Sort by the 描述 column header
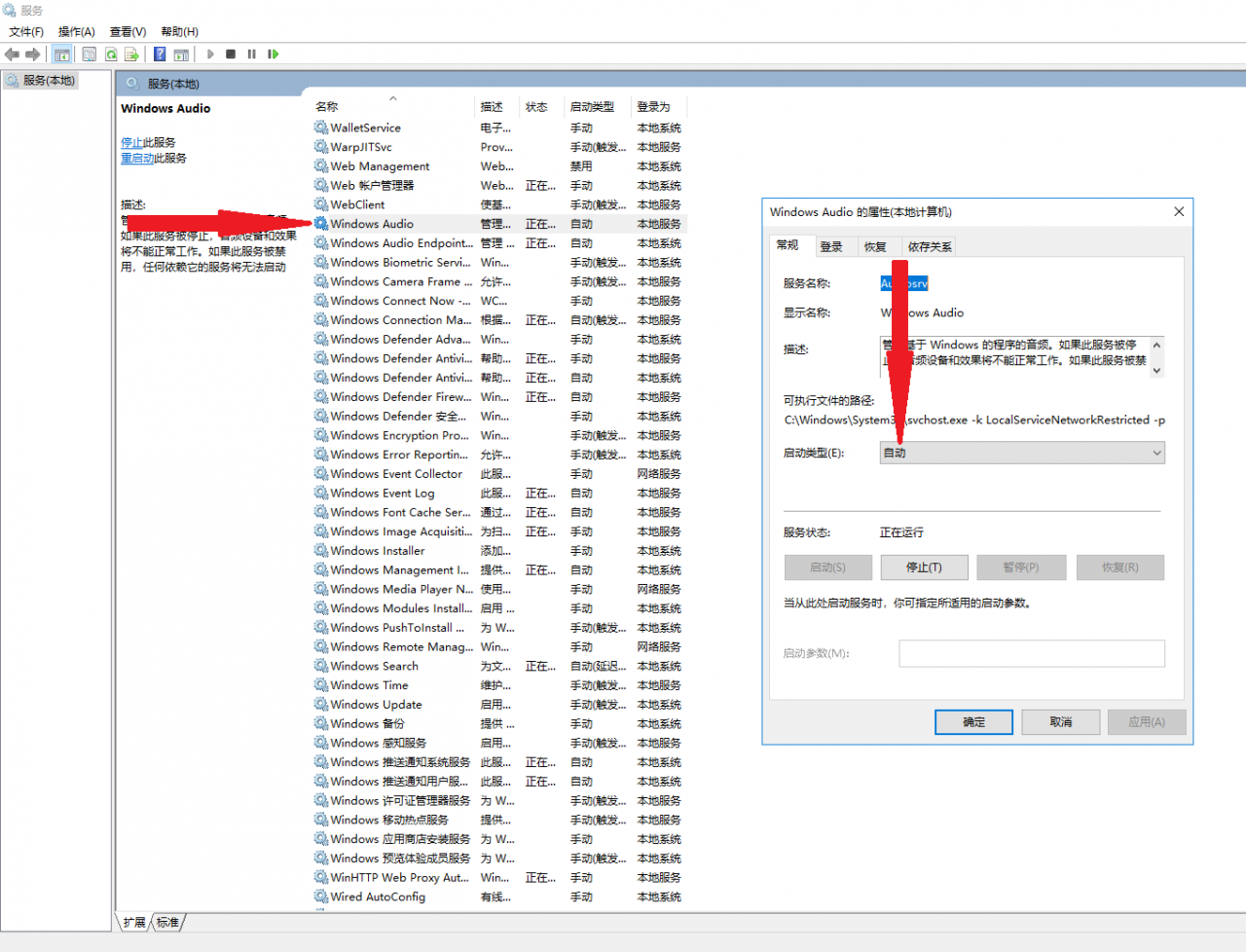This screenshot has height=952, width=1246. [497, 107]
